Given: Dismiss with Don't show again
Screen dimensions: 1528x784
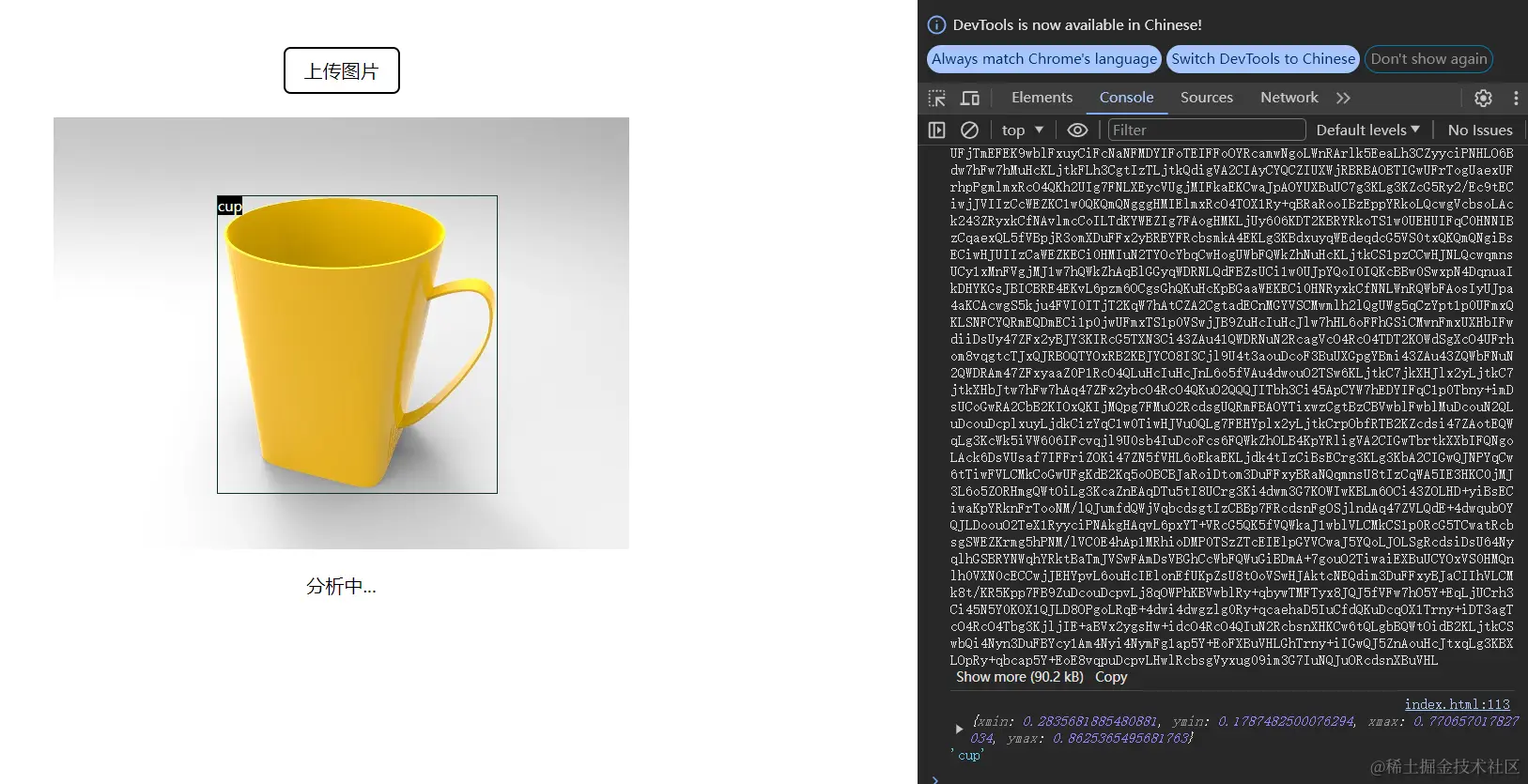Looking at the screenshot, I should pos(1428,59).
